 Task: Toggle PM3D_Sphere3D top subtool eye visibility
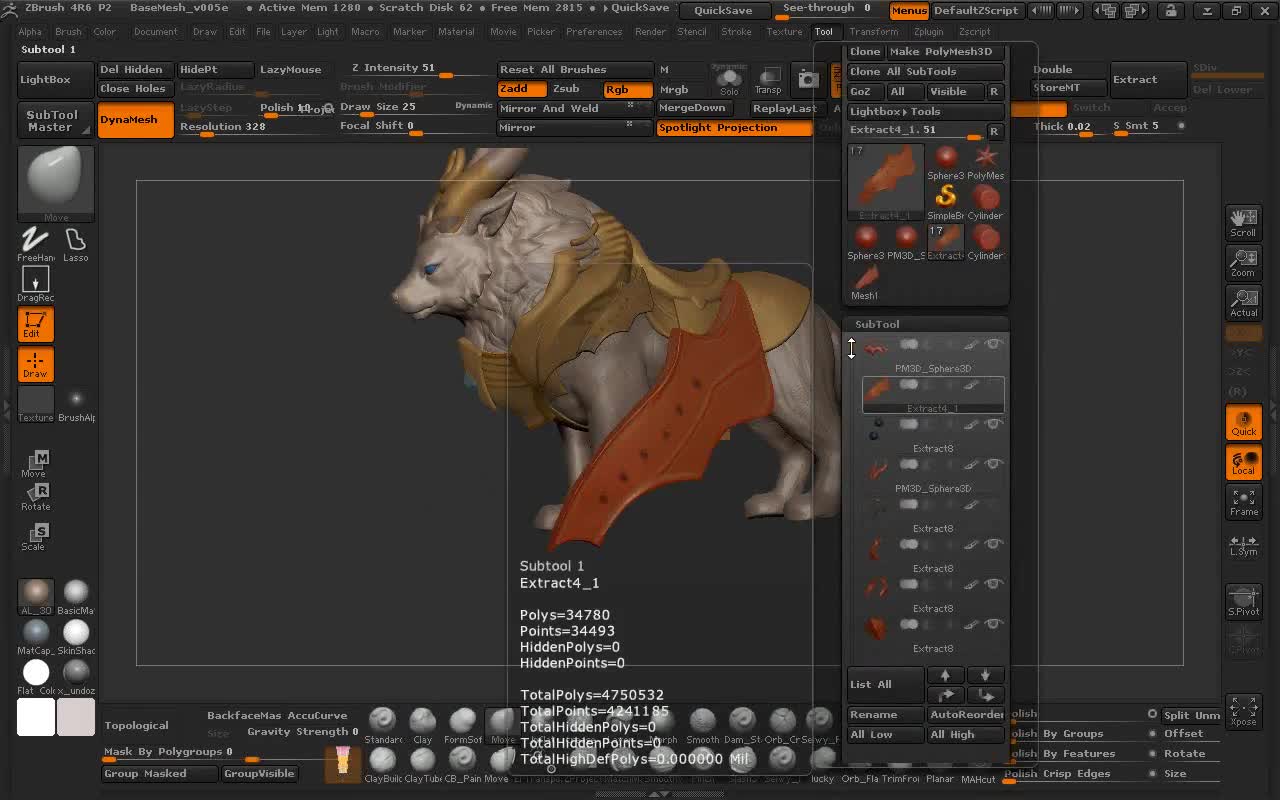(994, 344)
